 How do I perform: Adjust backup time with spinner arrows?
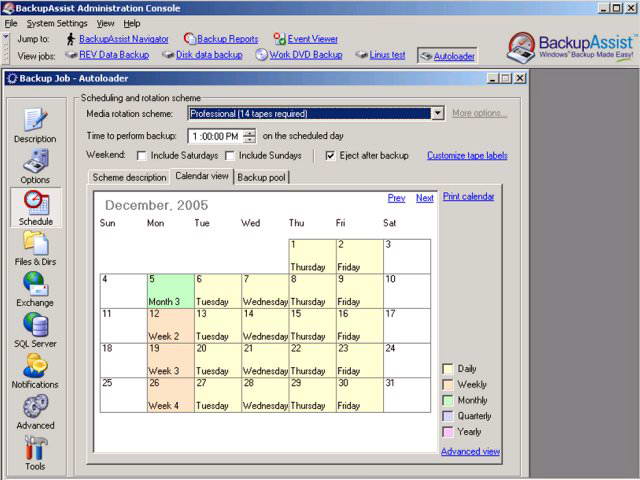[249, 136]
